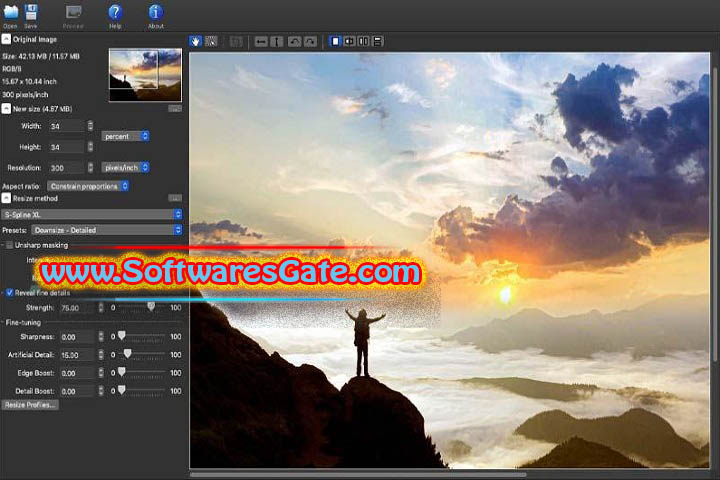The image size is (720, 480).
Task: Click the Edge Boost slider handle
Action: pos(122,372)
